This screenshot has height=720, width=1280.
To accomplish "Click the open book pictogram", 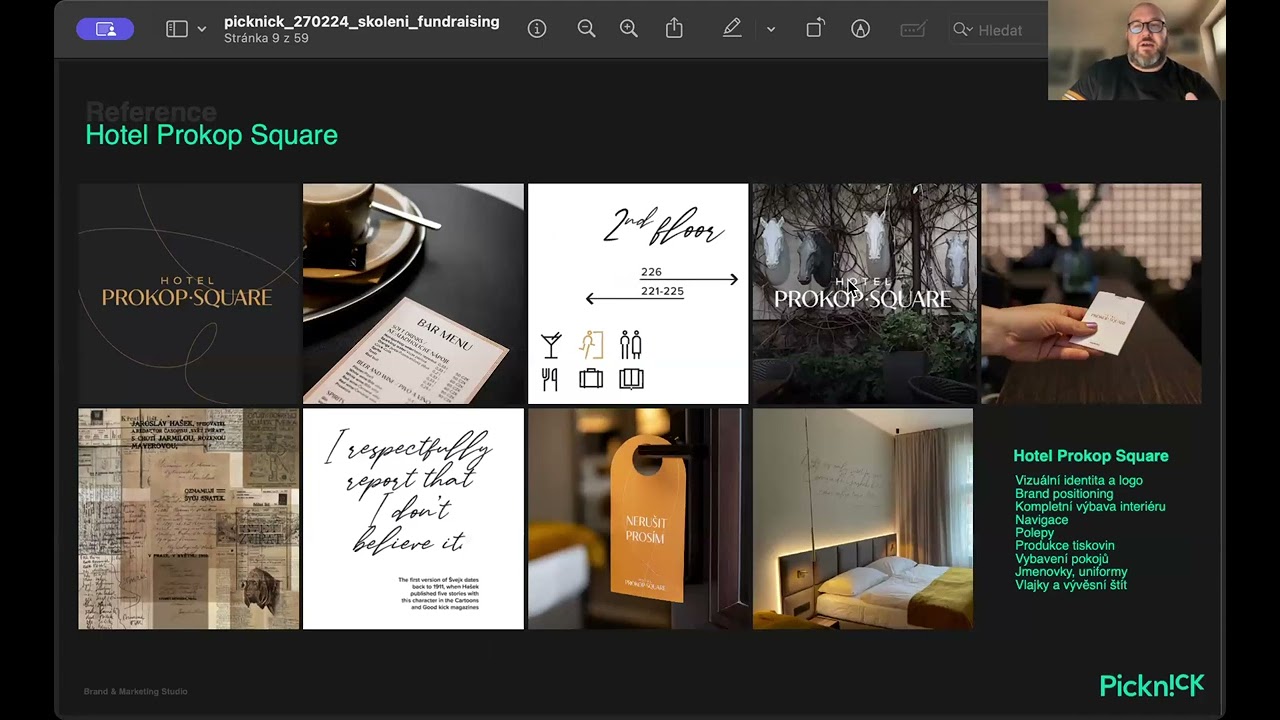I will coord(631,379).
